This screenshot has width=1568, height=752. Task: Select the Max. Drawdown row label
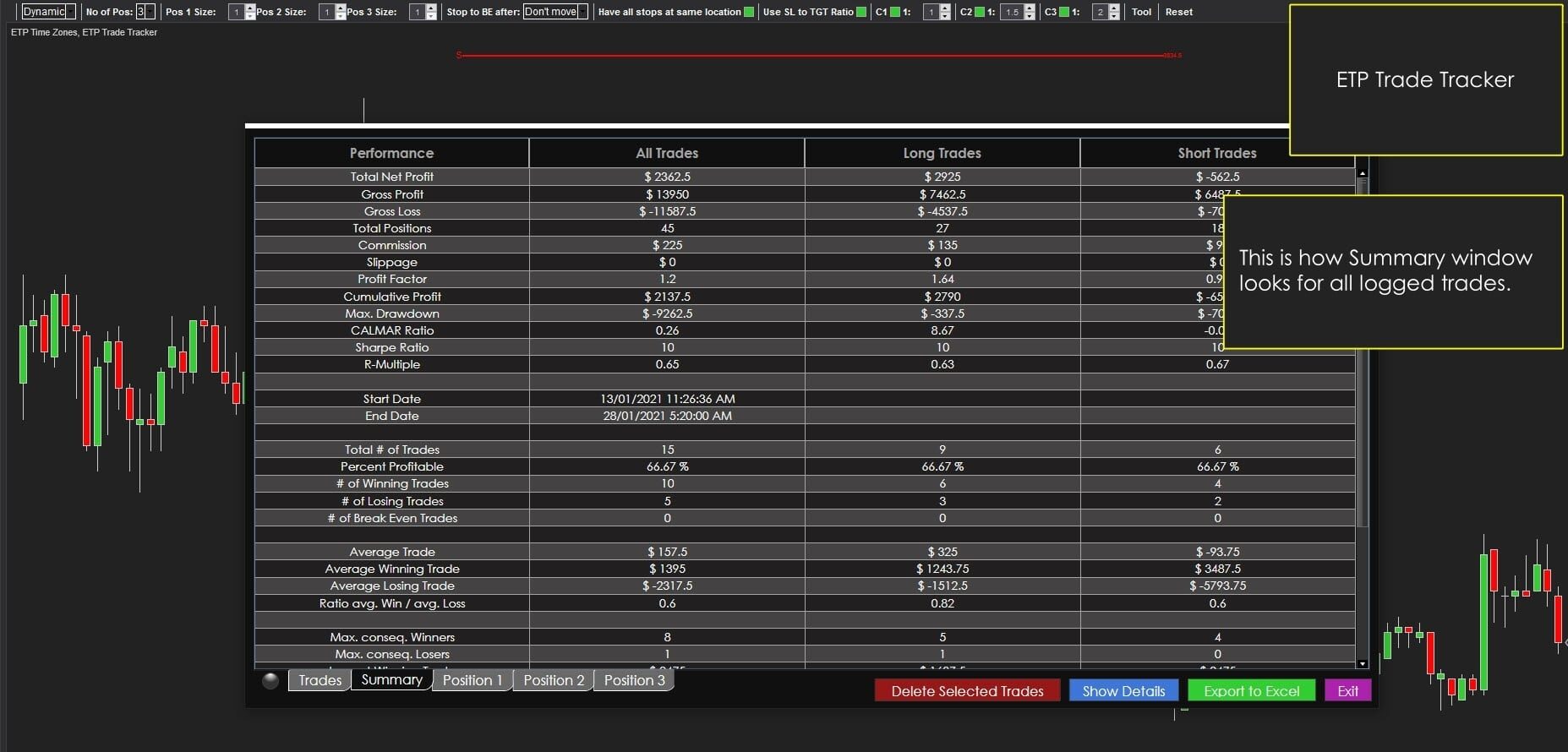coord(391,313)
